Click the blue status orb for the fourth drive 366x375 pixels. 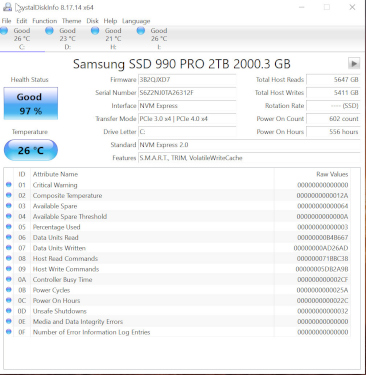pyautogui.click(x=141, y=31)
